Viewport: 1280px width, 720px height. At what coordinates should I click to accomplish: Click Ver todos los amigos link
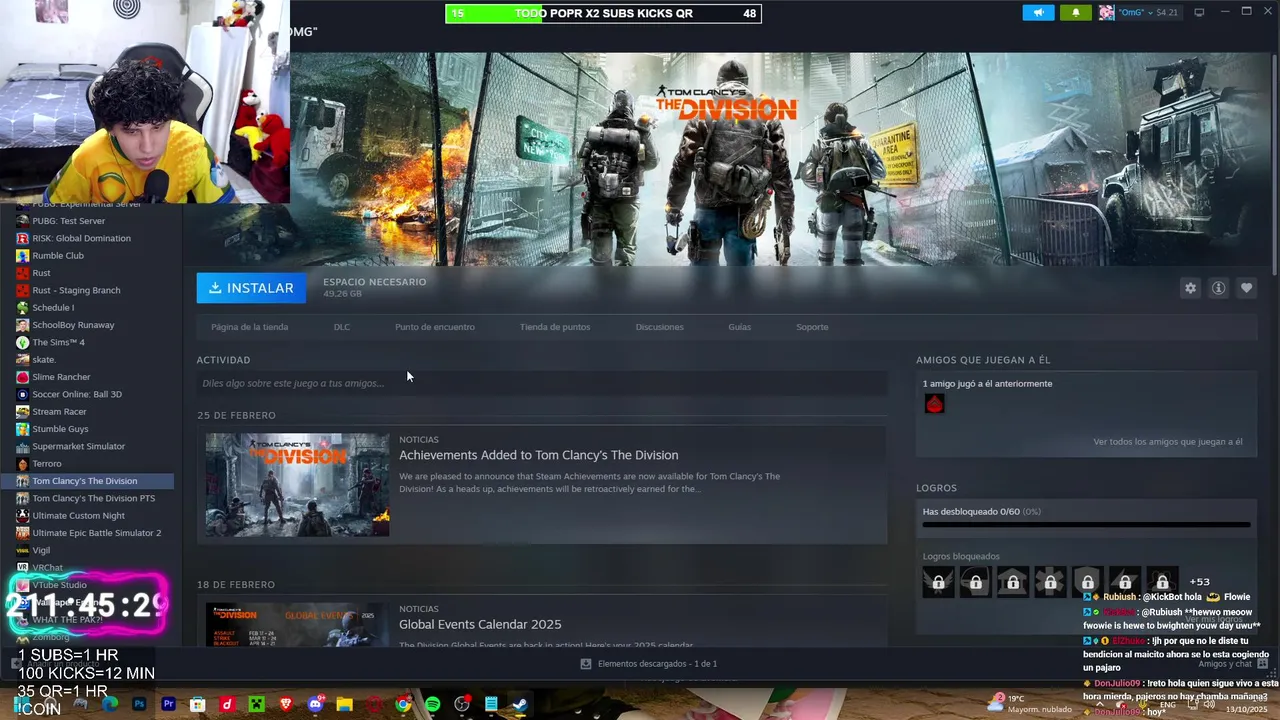[1168, 442]
